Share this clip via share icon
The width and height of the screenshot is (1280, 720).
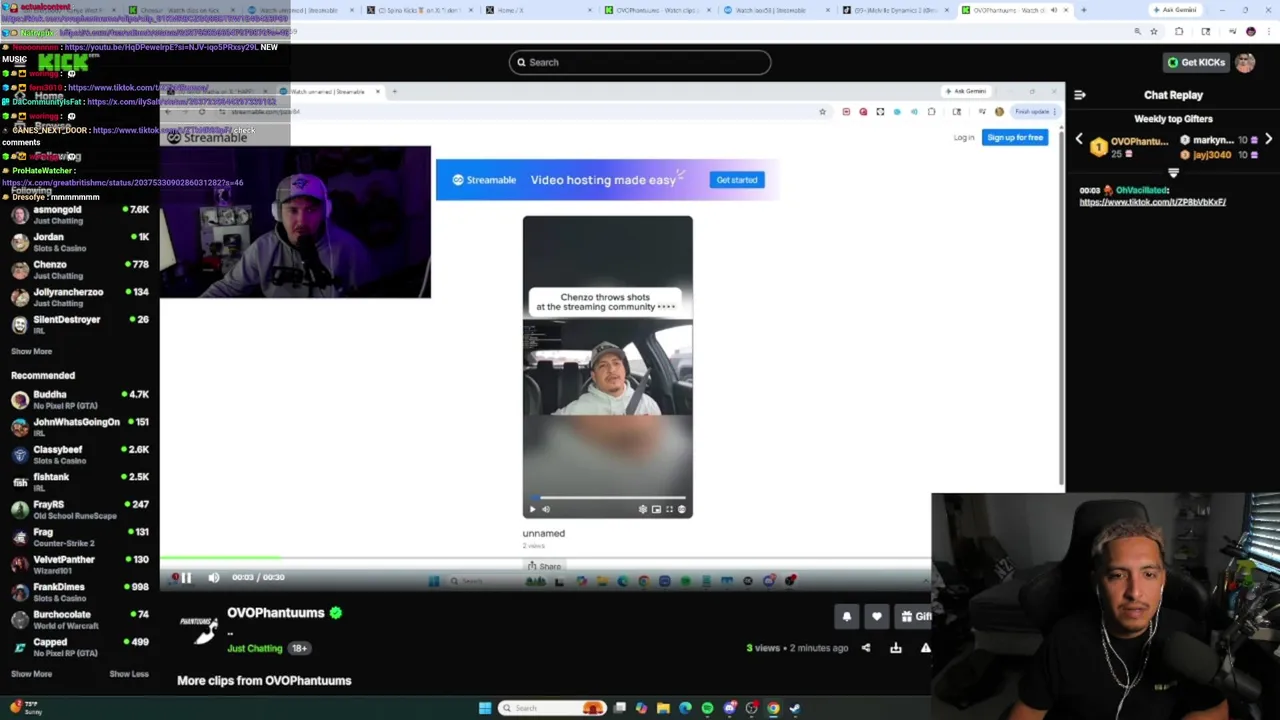coord(866,648)
